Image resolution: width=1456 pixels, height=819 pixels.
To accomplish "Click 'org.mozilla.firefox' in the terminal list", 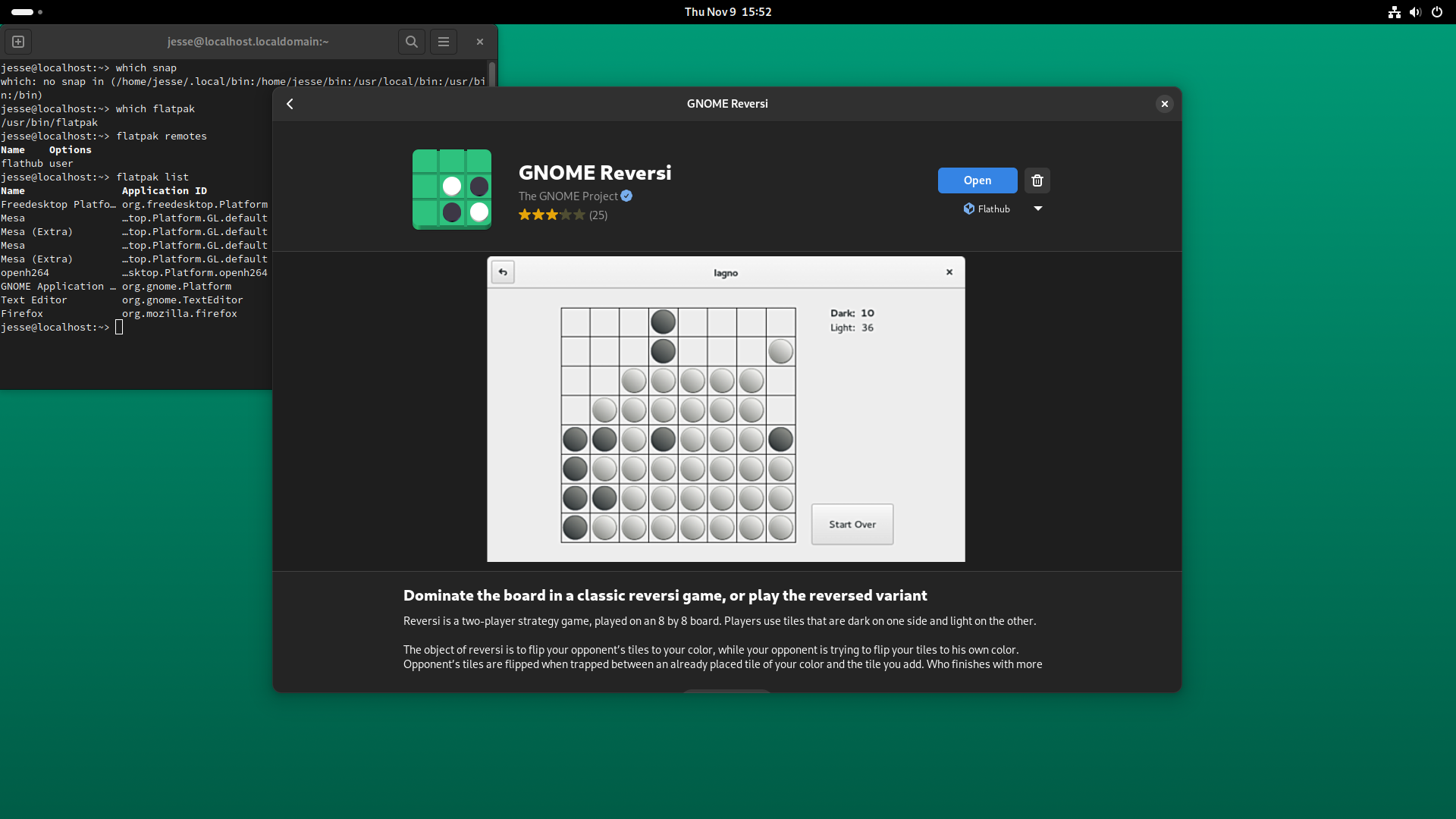I will coord(180,314).
